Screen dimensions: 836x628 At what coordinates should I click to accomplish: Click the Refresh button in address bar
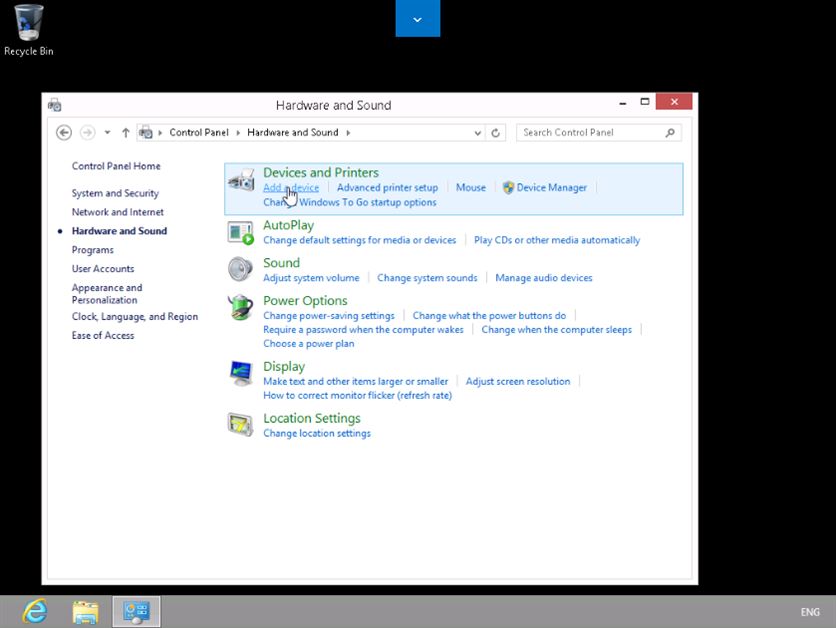coord(496,132)
